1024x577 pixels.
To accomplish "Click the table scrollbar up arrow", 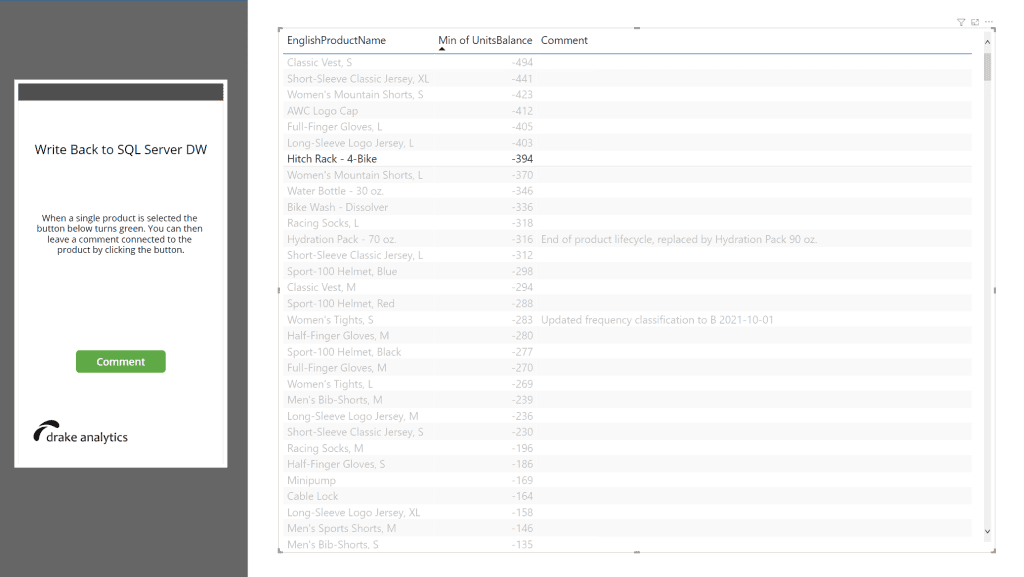I will tap(987, 42).
